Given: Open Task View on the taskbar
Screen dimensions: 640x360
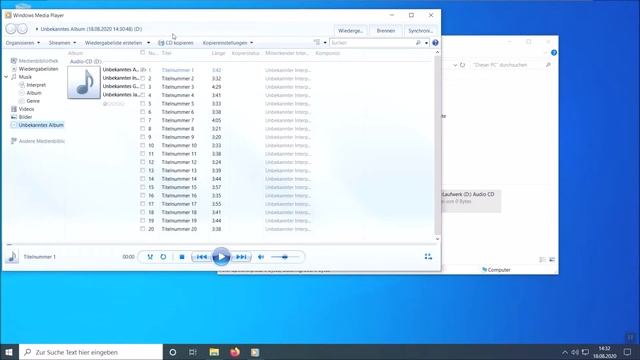Looking at the screenshot, I should tap(193, 352).
